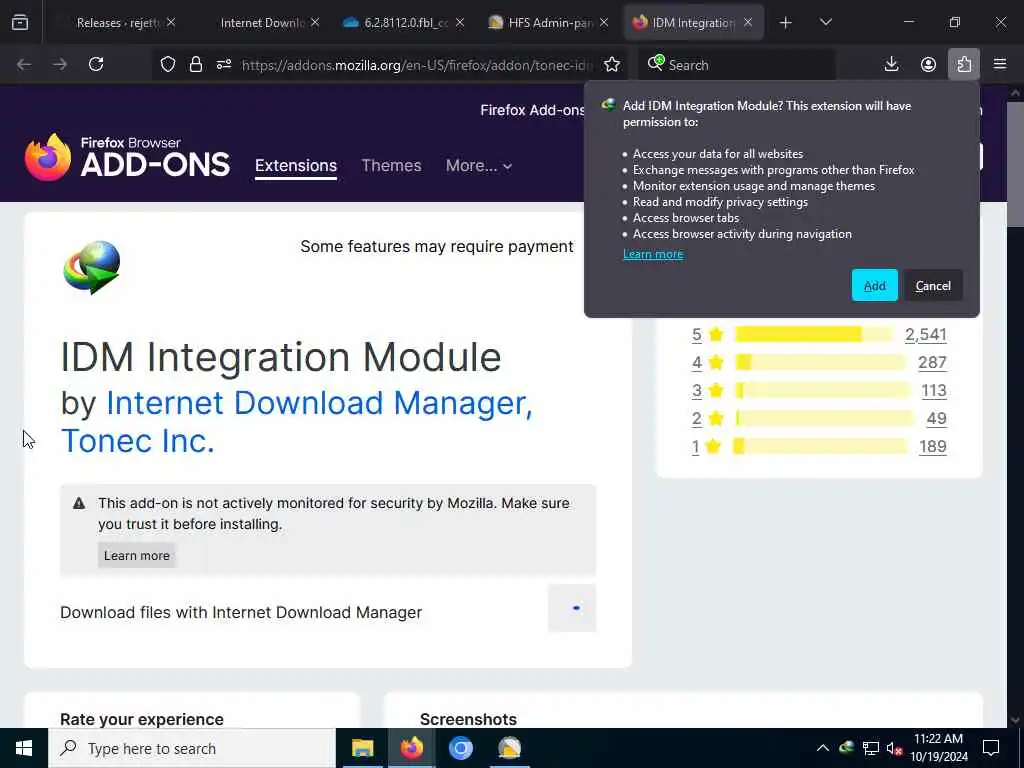The image size is (1024, 768).
Task: Go back with the back arrow
Action: pyautogui.click(x=24, y=64)
